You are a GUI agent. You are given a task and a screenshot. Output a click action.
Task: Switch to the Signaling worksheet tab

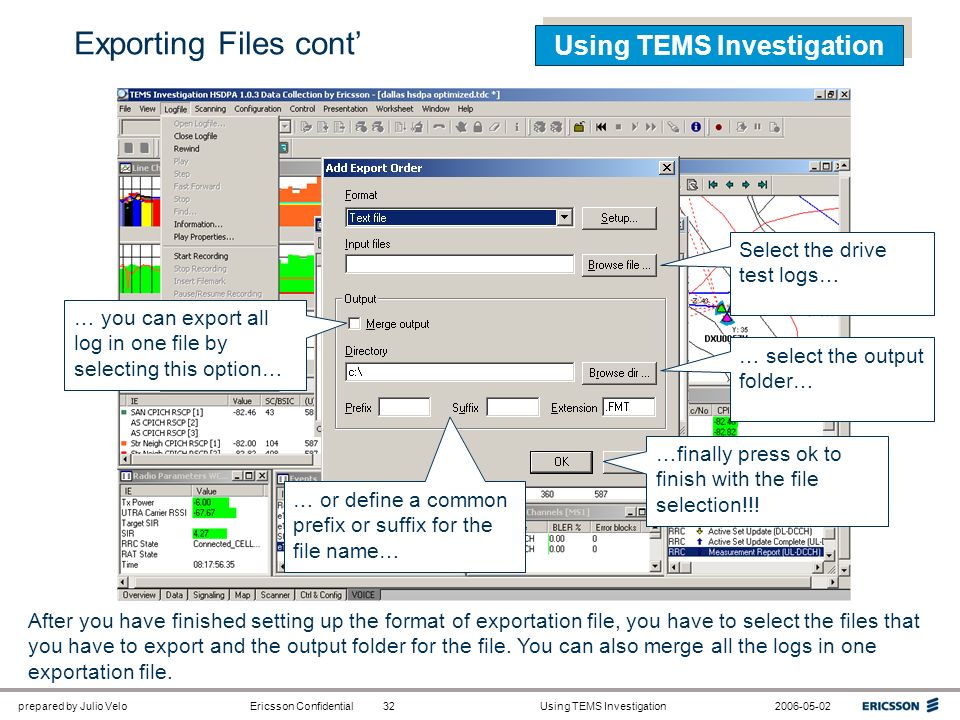(208, 594)
